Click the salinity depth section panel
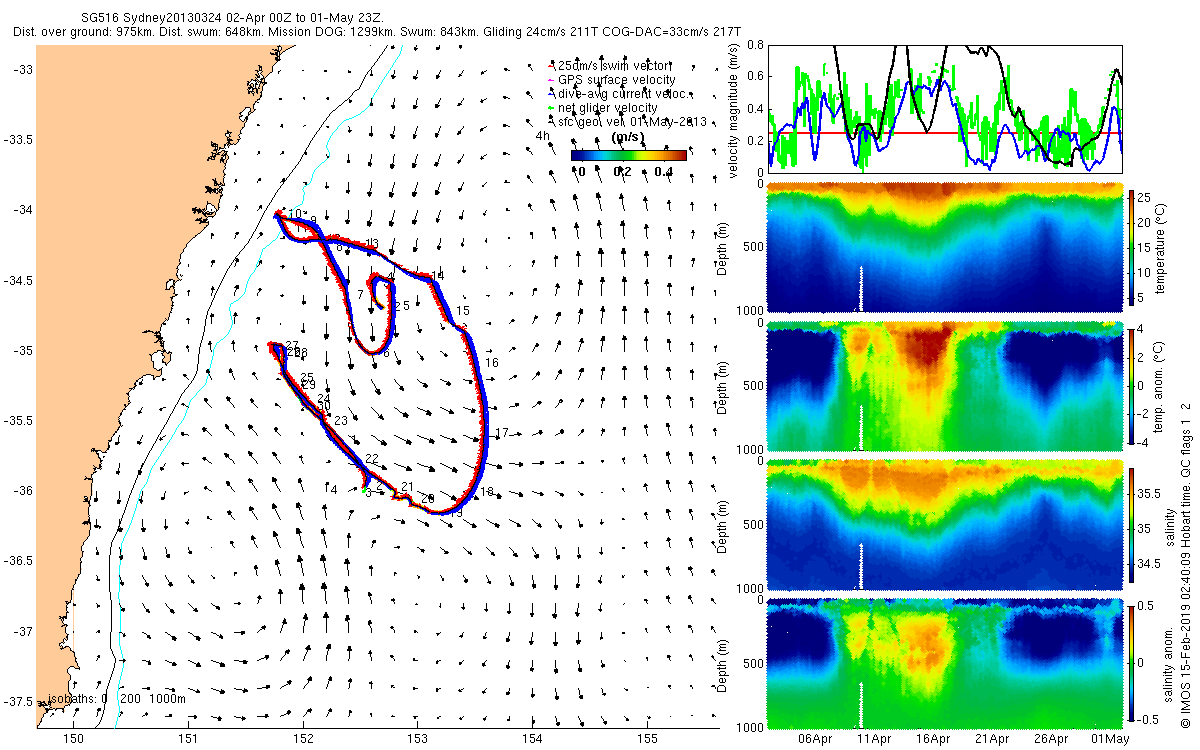The height and width of the screenshot is (750, 1200). (946, 526)
